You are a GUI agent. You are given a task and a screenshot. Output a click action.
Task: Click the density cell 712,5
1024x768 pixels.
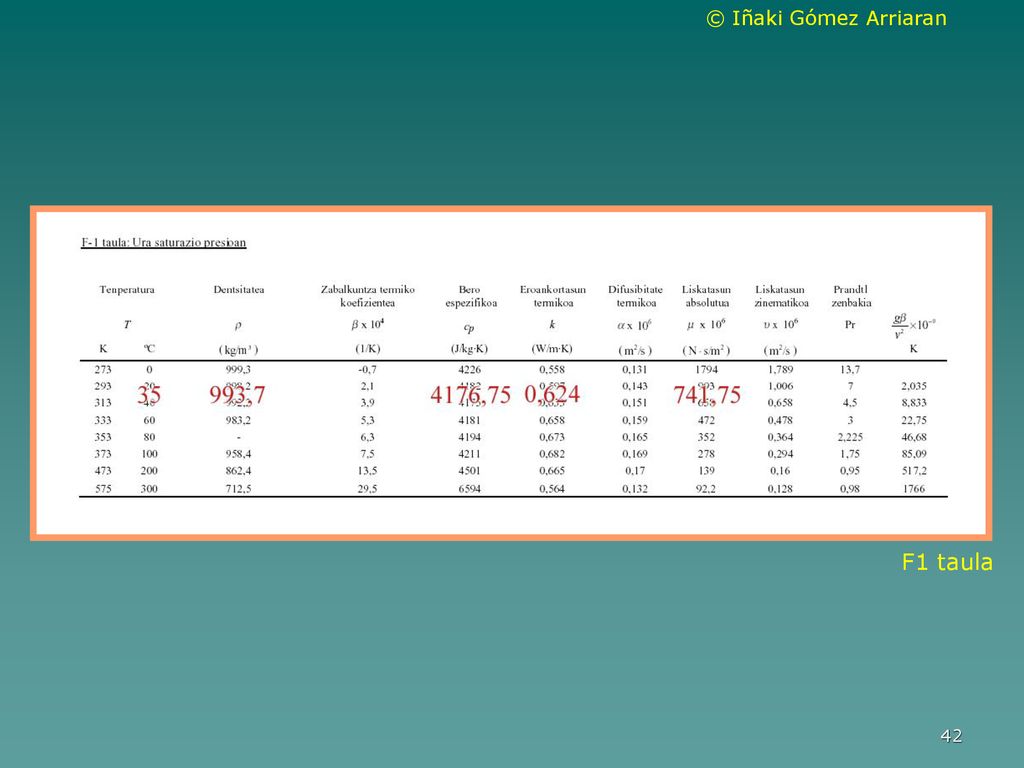(x=238, y=488)
